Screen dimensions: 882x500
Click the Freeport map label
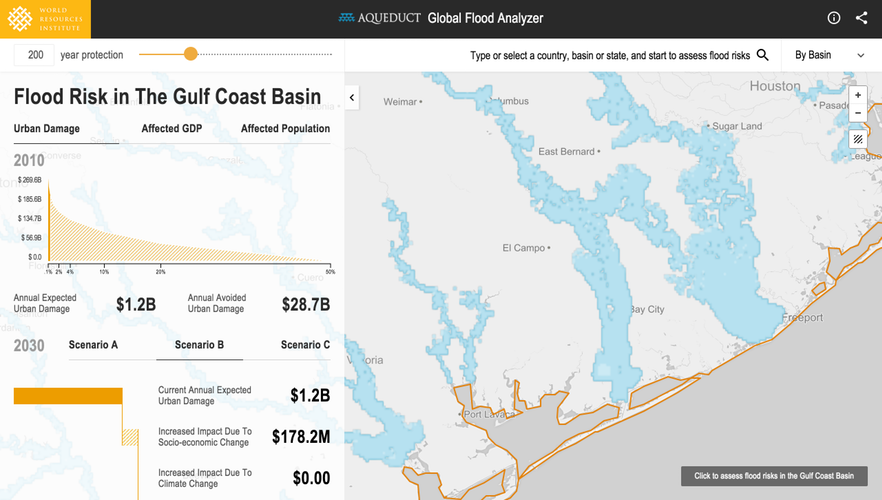(803, 317)
